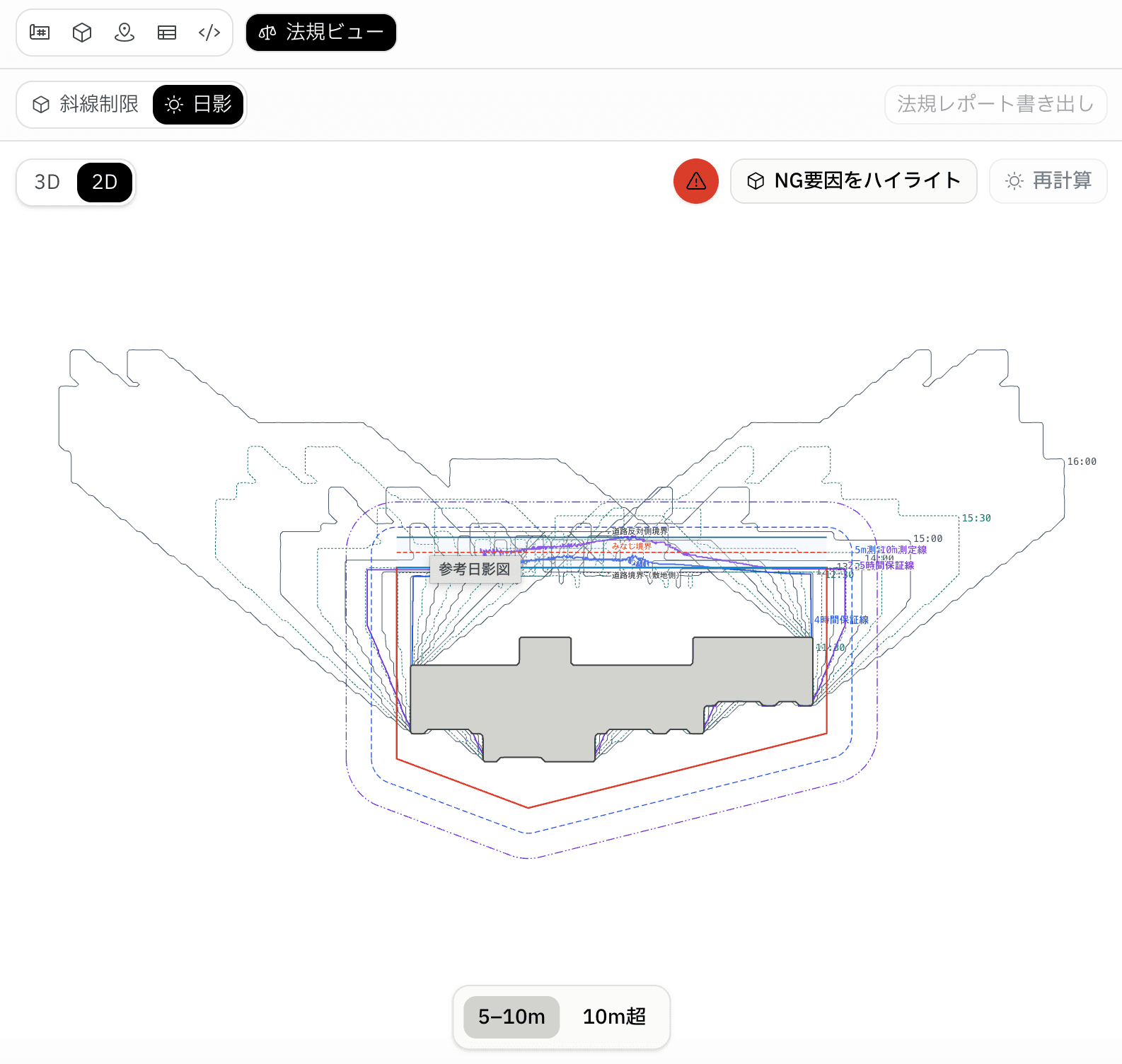The width and height of the screenshot is (1122, 1064).
Task: Click the gray building footprint shape
Action: [x=611, y=700]
